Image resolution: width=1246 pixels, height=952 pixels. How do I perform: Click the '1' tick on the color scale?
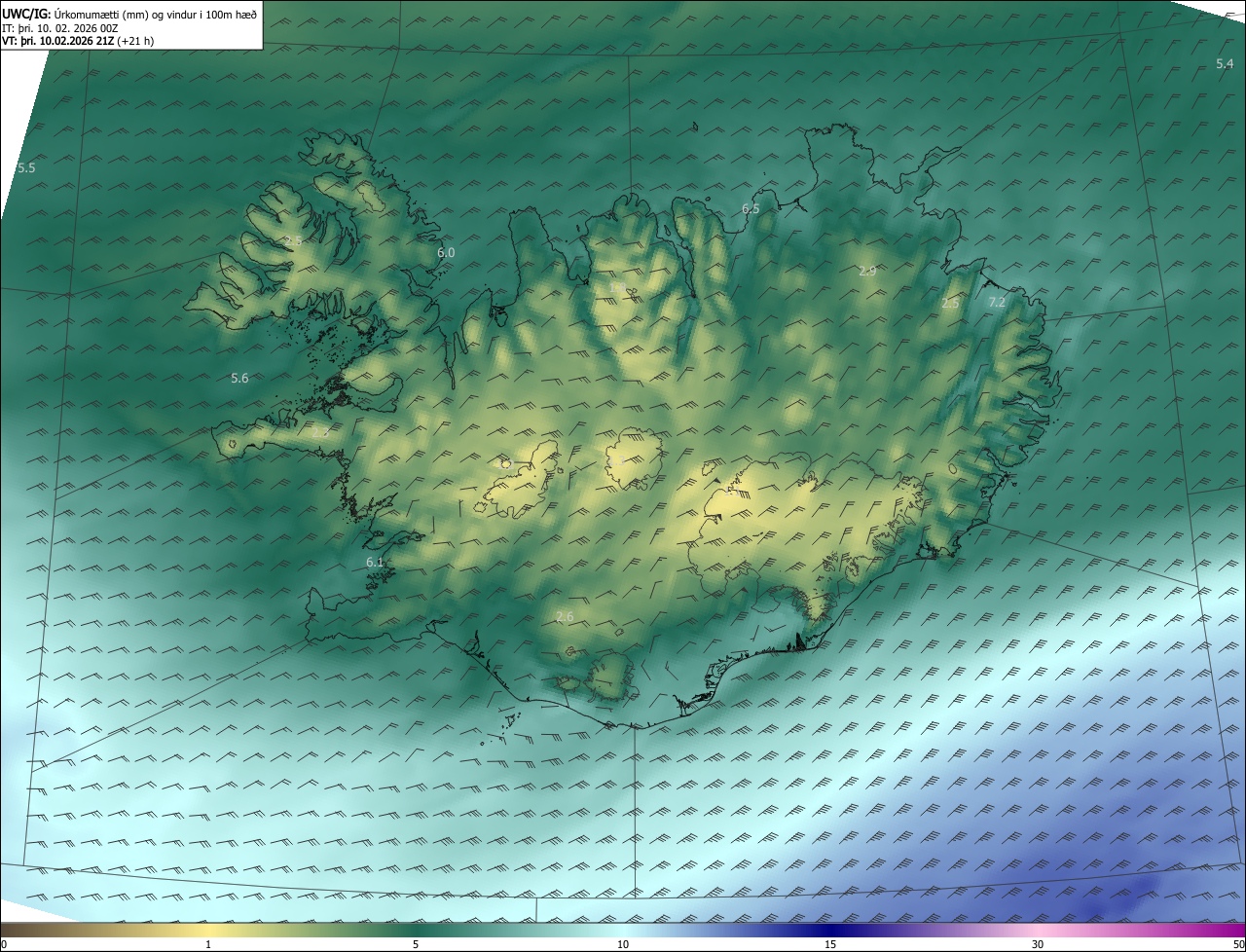tap(208, 944)
